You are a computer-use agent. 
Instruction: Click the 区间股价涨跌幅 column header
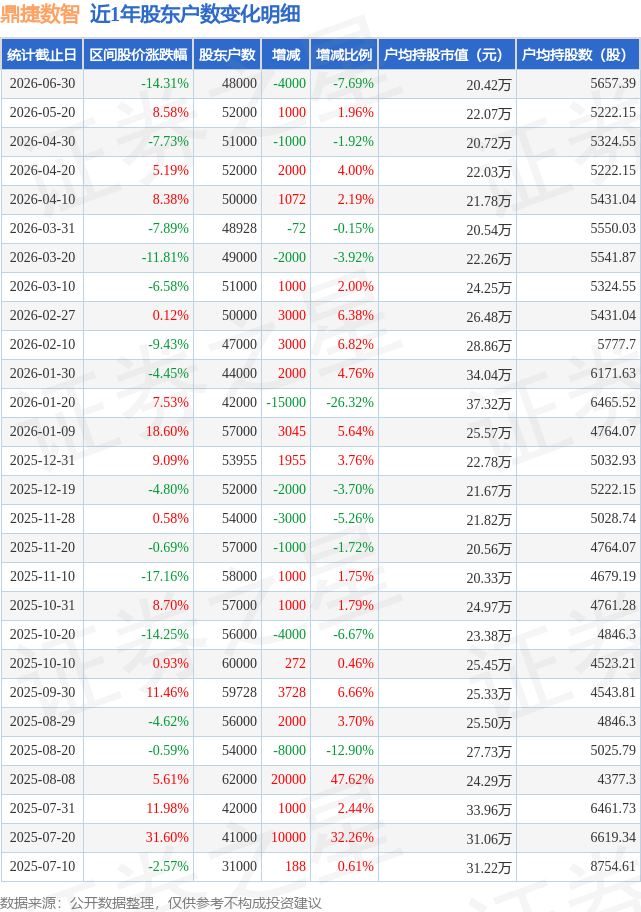(x=138, y=55)
